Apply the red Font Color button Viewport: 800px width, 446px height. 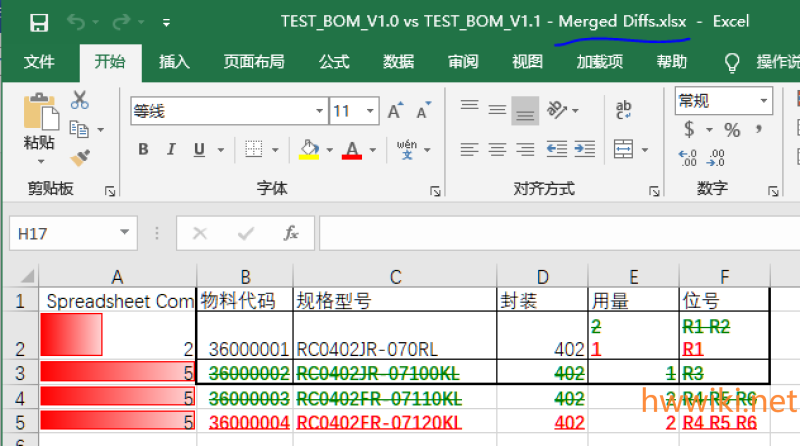click(352, 150)
